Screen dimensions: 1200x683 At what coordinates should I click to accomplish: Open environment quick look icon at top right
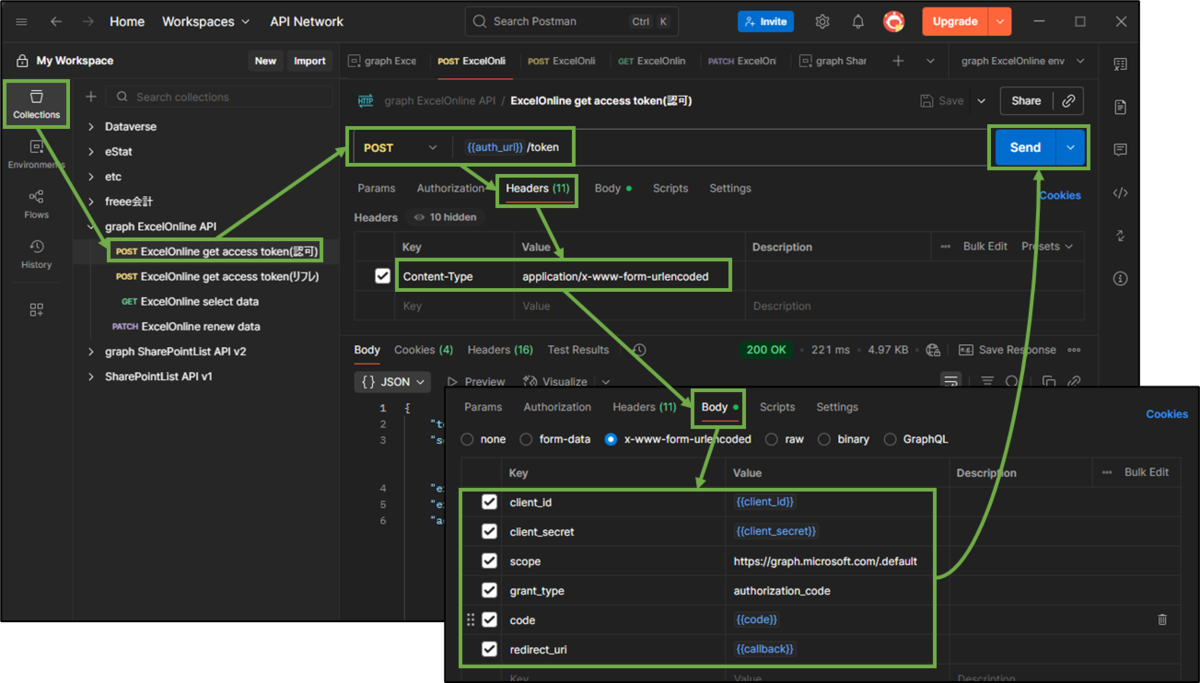click(x=1120, y=64)
